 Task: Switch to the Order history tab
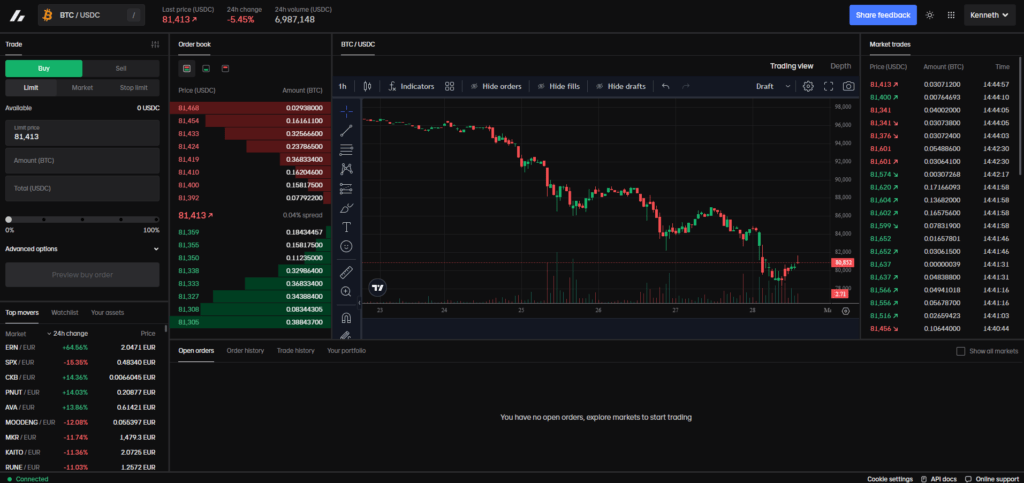point(245,351)
